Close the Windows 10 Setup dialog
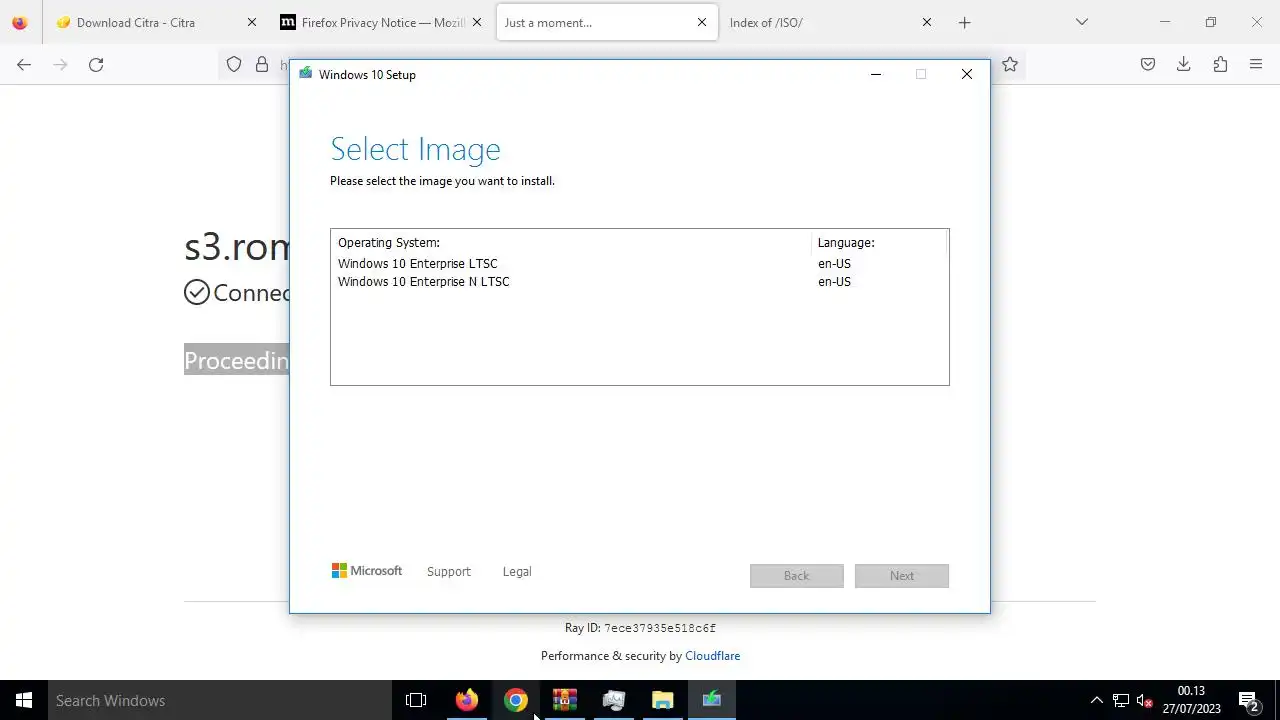This screenshot has height=720, width=1280. coord(967,74)
